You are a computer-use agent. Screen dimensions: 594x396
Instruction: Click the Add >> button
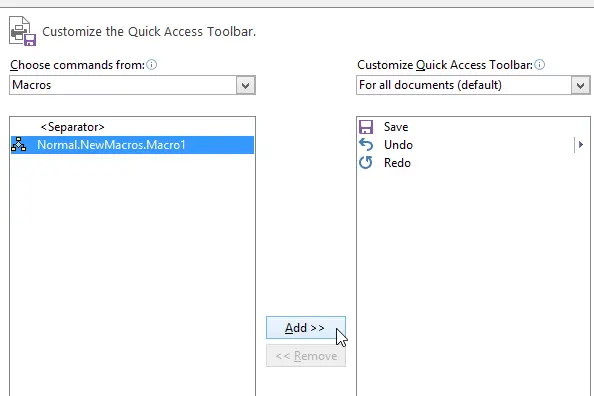pyautogui.click(x=306, y=328)
